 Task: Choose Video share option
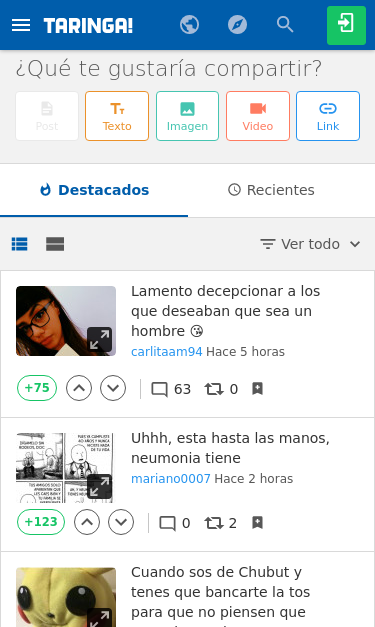point(258,116)
